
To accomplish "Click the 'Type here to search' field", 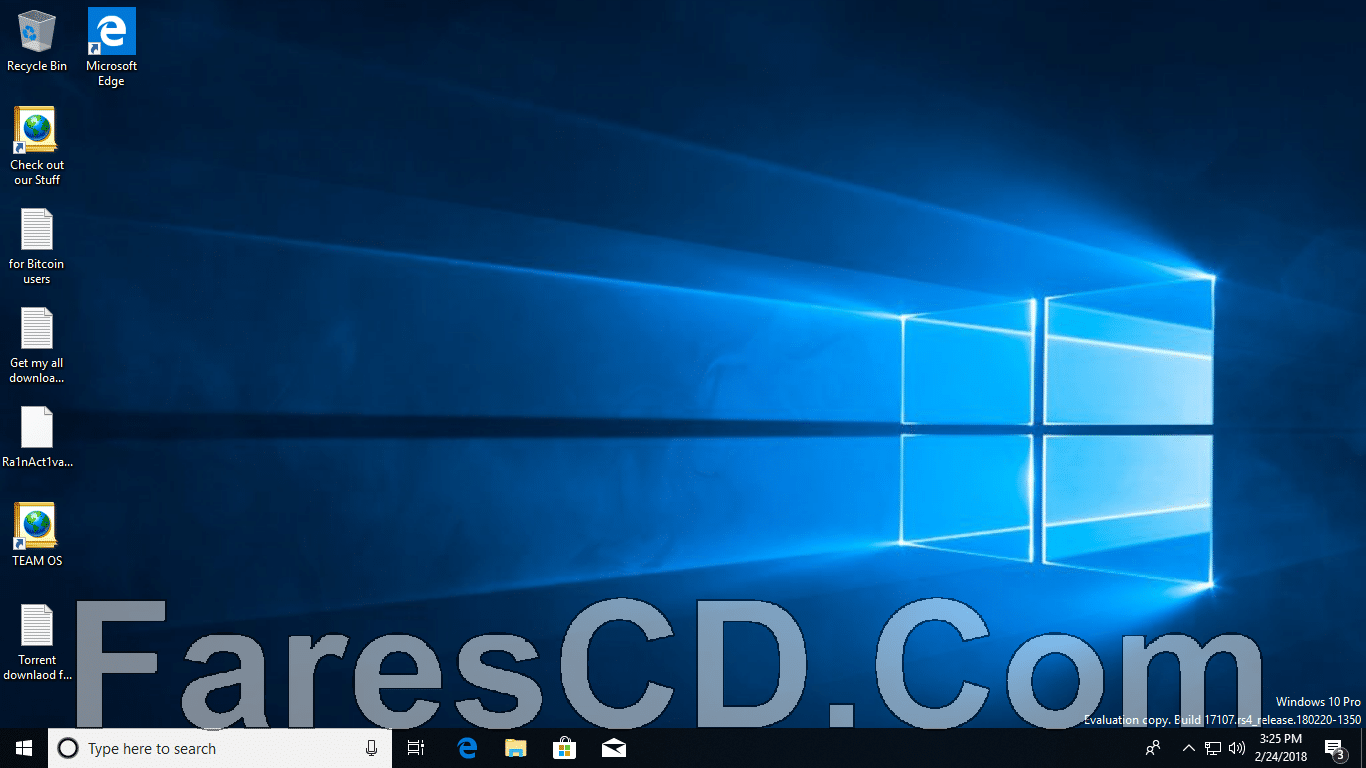I will [220, 748].
